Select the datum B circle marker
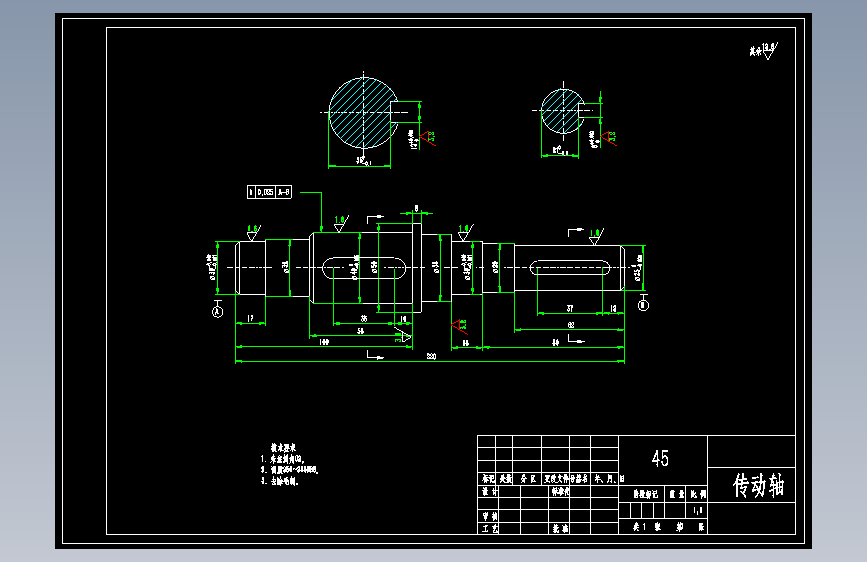The image size is (867, 562). (643, 305)
